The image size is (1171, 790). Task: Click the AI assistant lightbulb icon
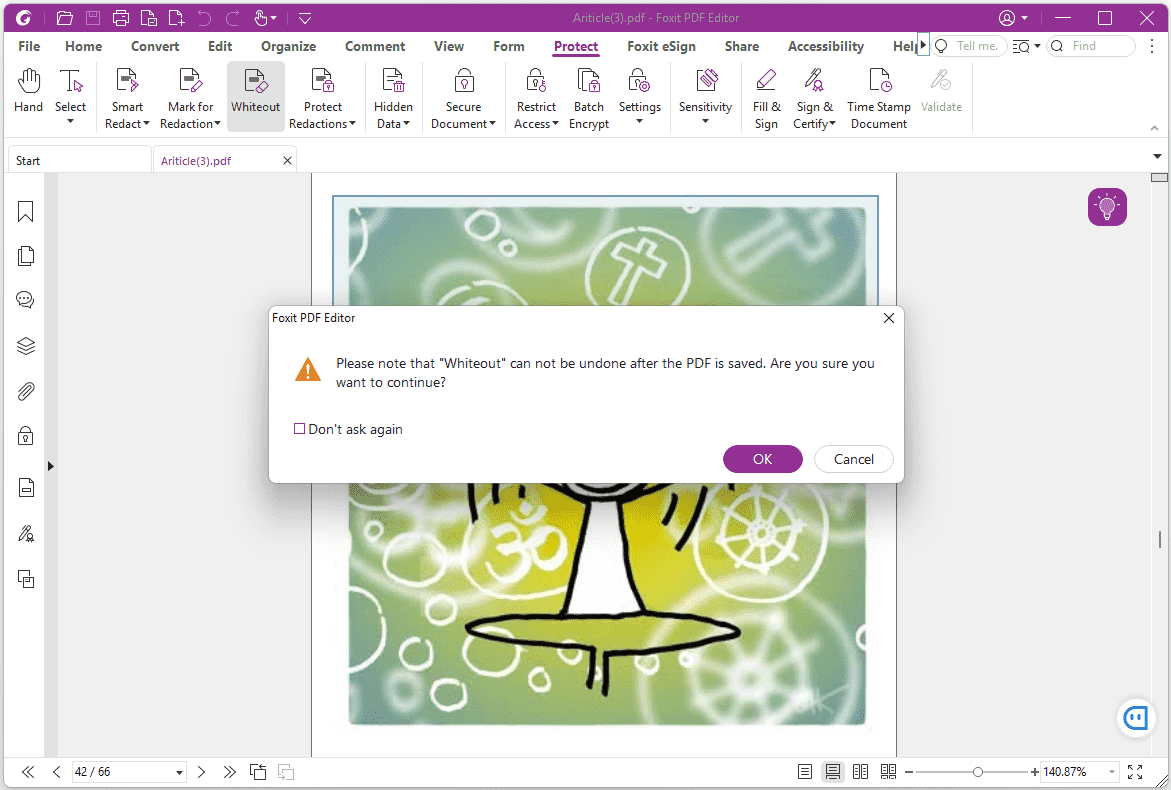click(1107, 207)
